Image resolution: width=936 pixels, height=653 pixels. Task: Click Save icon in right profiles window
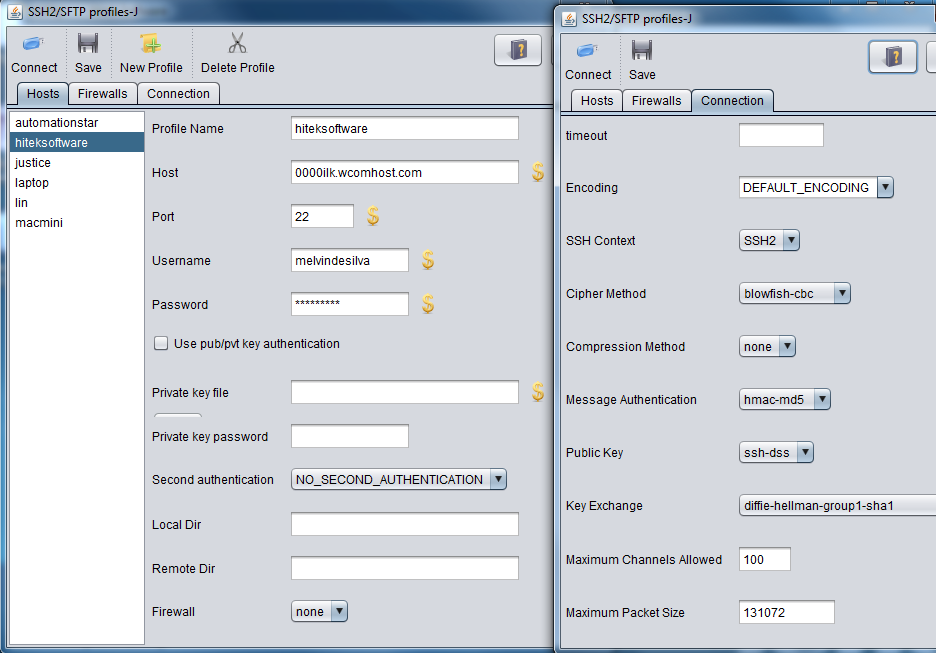pos(642,51)
